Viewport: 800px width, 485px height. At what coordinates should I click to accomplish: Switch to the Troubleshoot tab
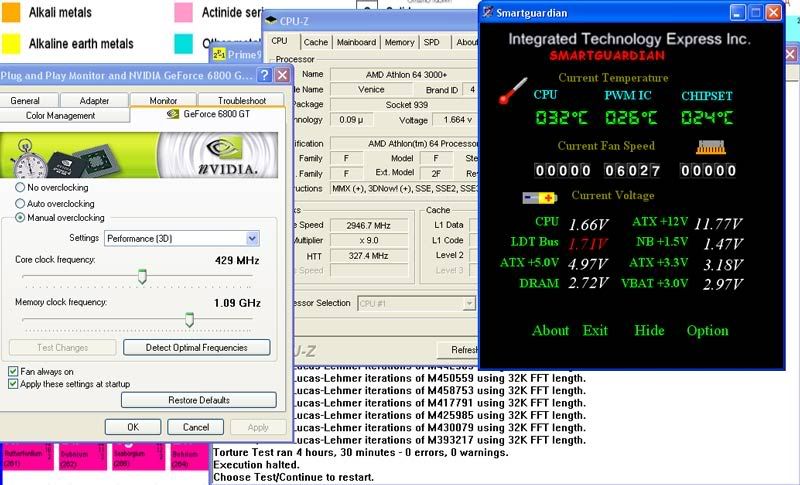click(242, 100)
